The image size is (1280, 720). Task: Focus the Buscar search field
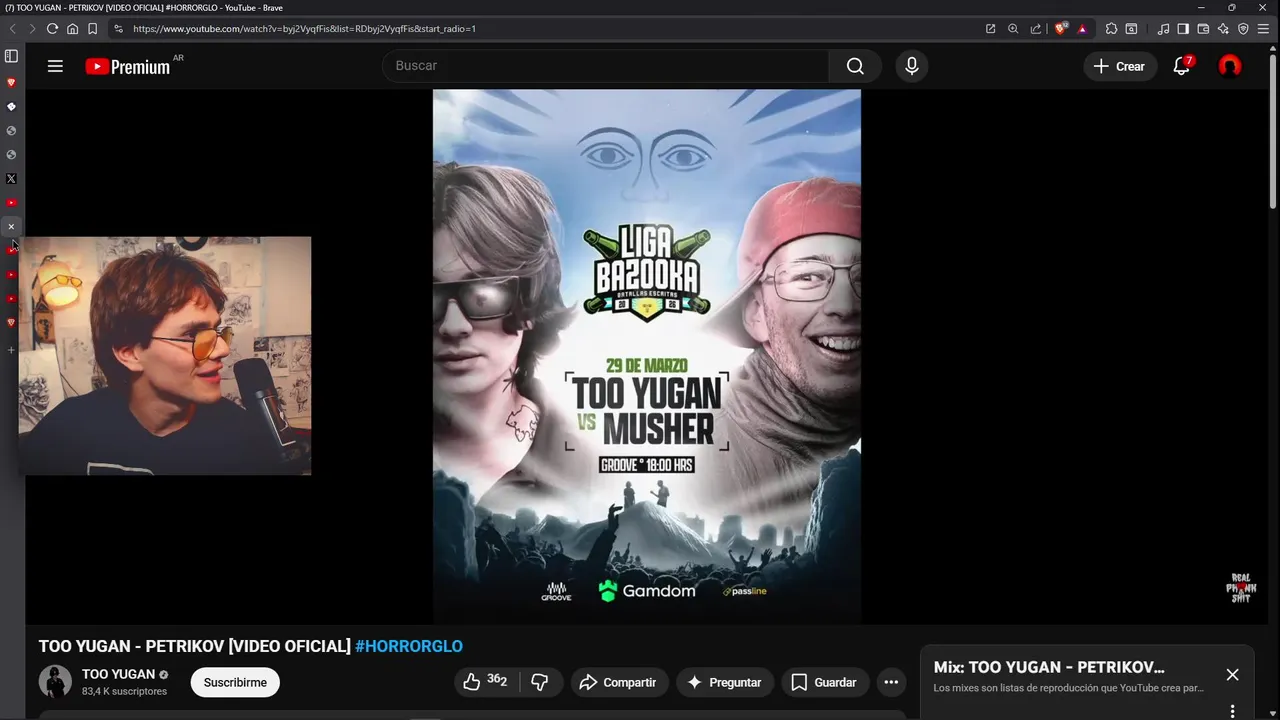click(x=605, y=66)
